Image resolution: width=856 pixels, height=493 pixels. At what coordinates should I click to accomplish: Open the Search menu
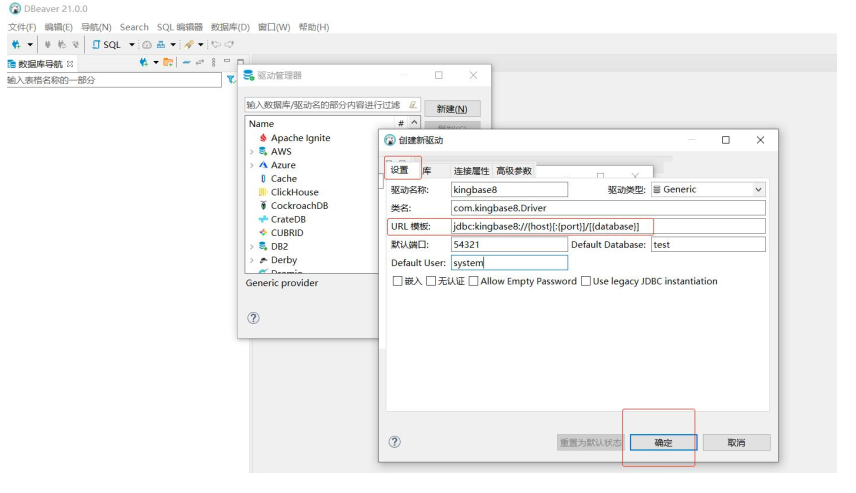(134, 27)
